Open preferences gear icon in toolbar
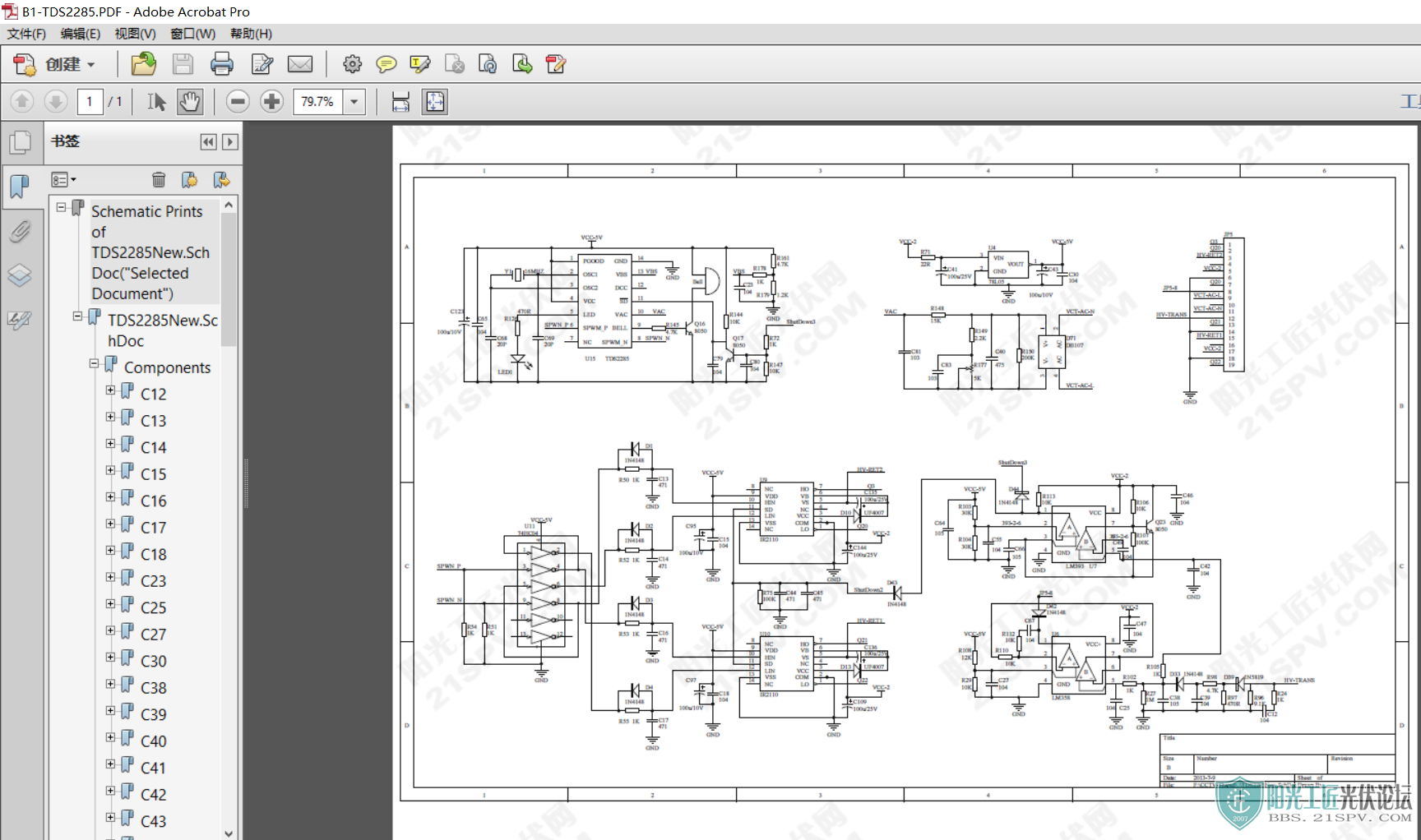1421x840 pixels. (x=352, y=64)
